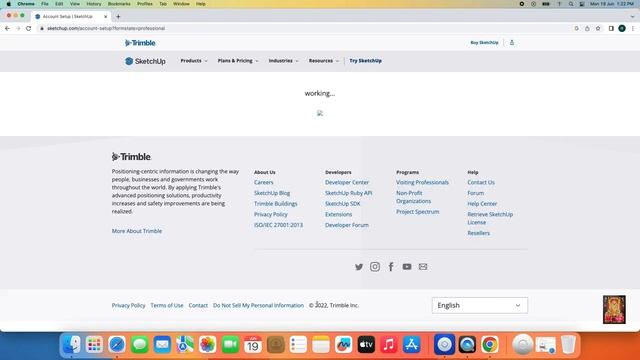Open the SketchUp Blog link
This screenshot has height=360, width=640.
pos(272,193)
